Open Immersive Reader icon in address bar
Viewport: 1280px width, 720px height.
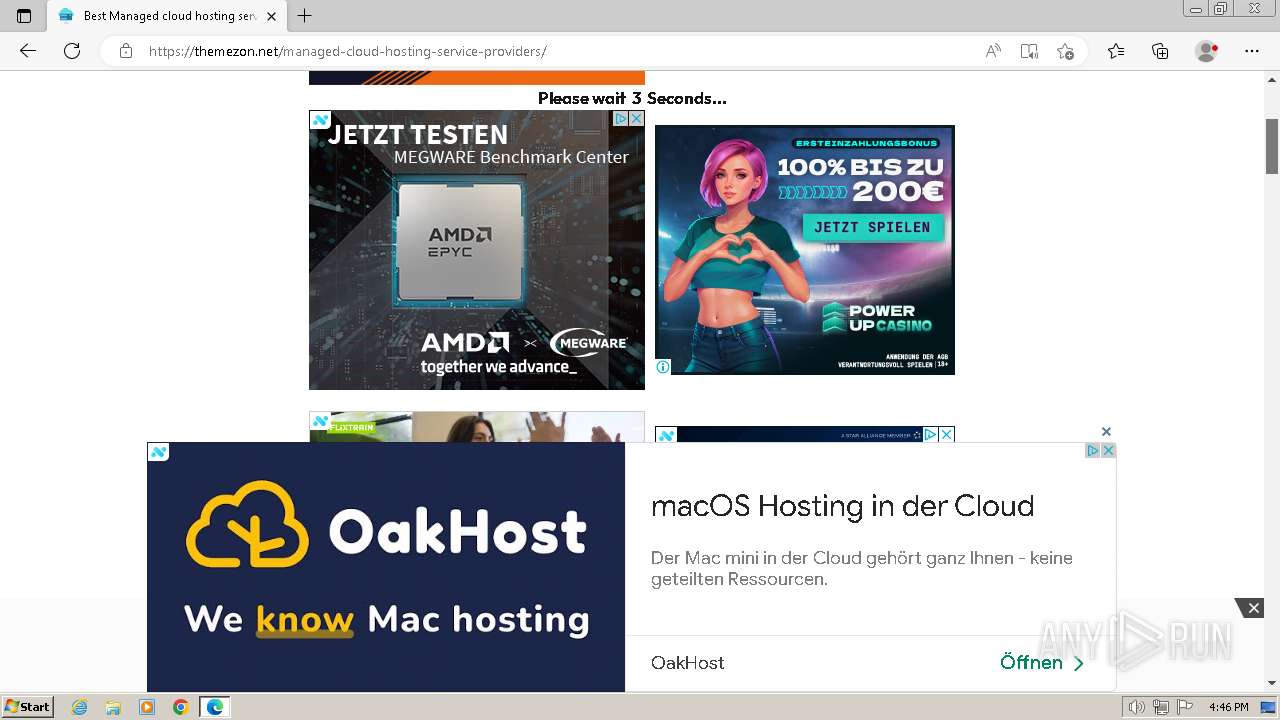coord(1029,51)
